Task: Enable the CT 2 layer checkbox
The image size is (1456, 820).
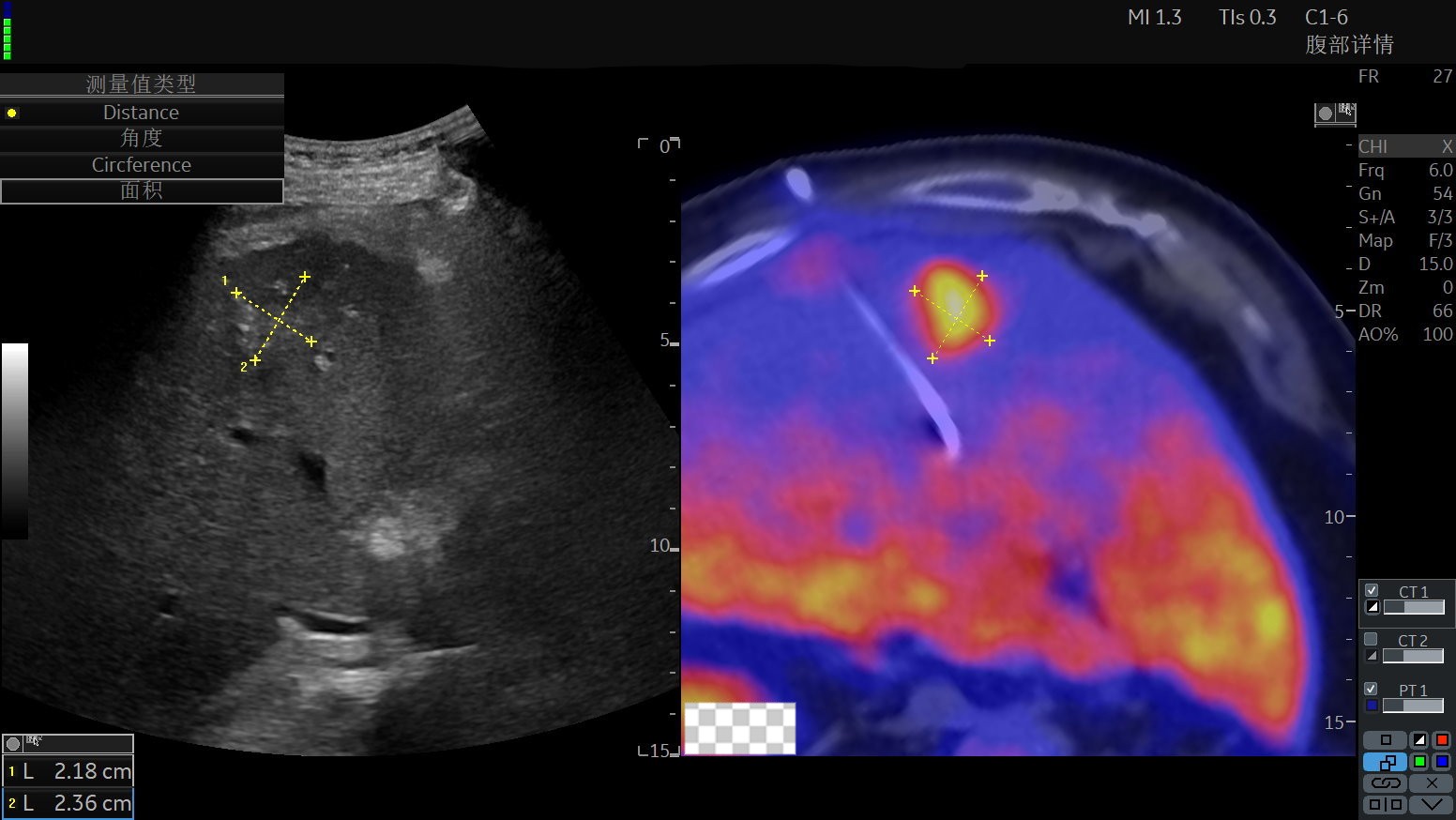Action: (x=1372, y=640)
